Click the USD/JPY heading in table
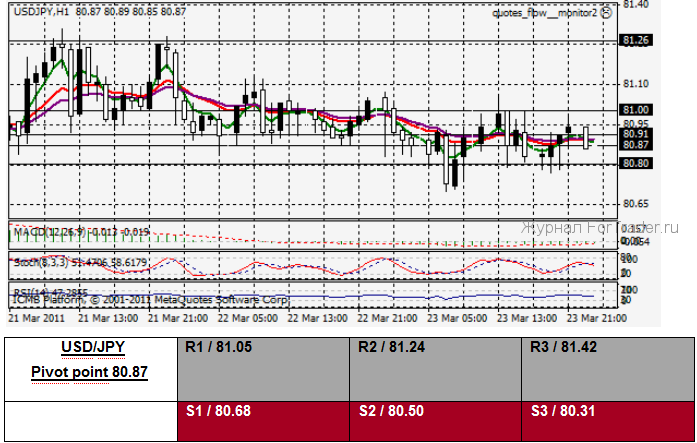The image size is (697, 443). click(x=93, y=347)
